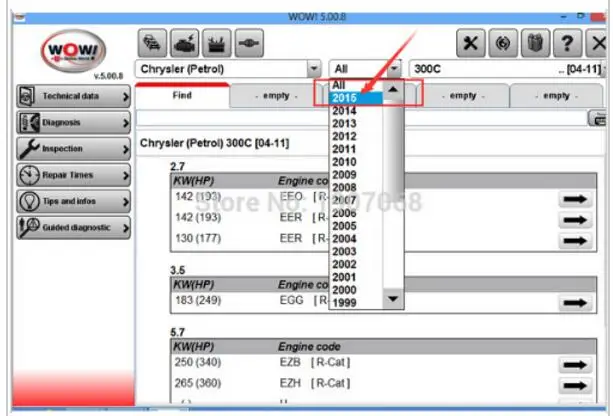Click the tyre wheel toolbar icon
This screenshot has height=416, width=613.
(503, 43)
